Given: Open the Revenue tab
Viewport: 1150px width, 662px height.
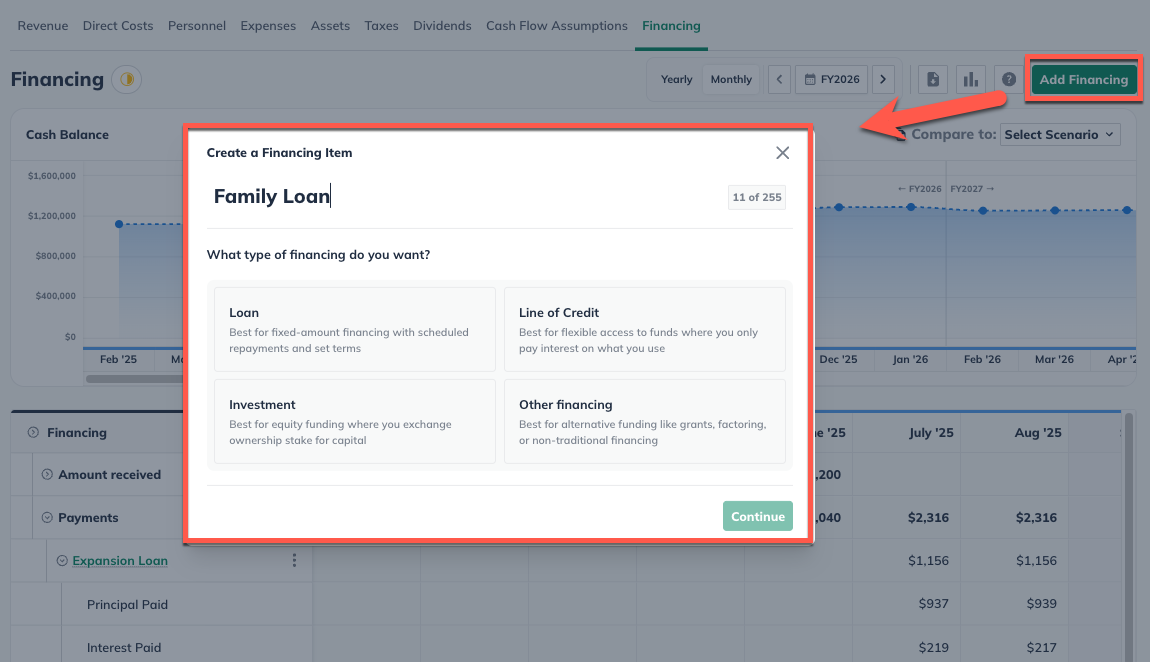Looking at the screenshot, I should (43, 26).
